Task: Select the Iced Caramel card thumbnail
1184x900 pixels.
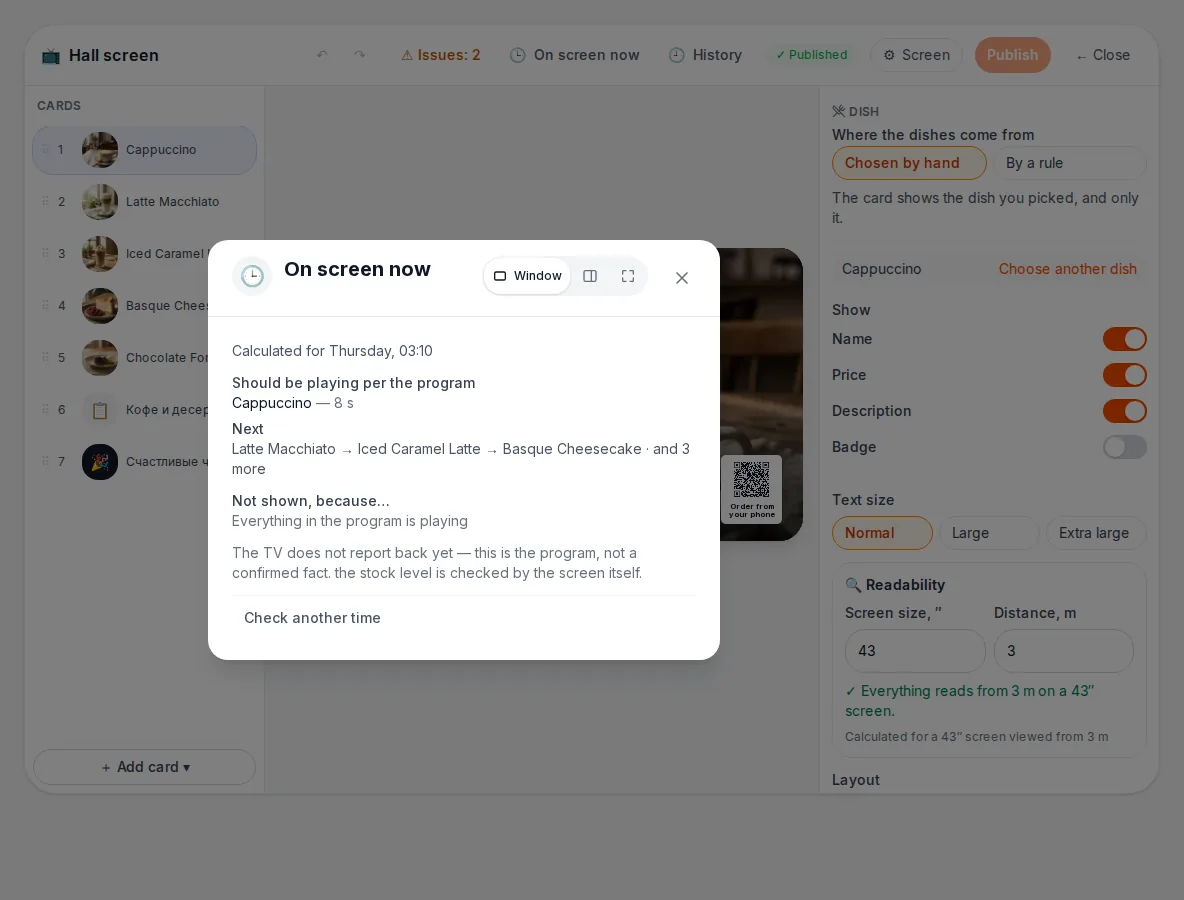Action: (100, 254)
